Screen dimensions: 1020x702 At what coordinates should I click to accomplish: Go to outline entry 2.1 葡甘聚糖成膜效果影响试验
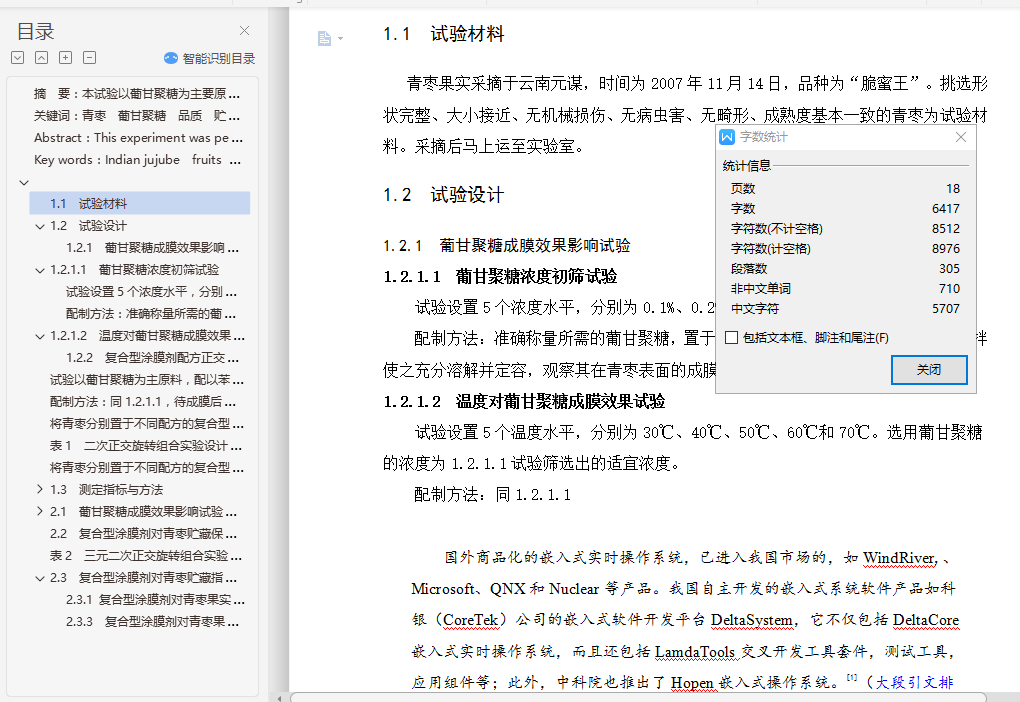click(x=143, y=512)
